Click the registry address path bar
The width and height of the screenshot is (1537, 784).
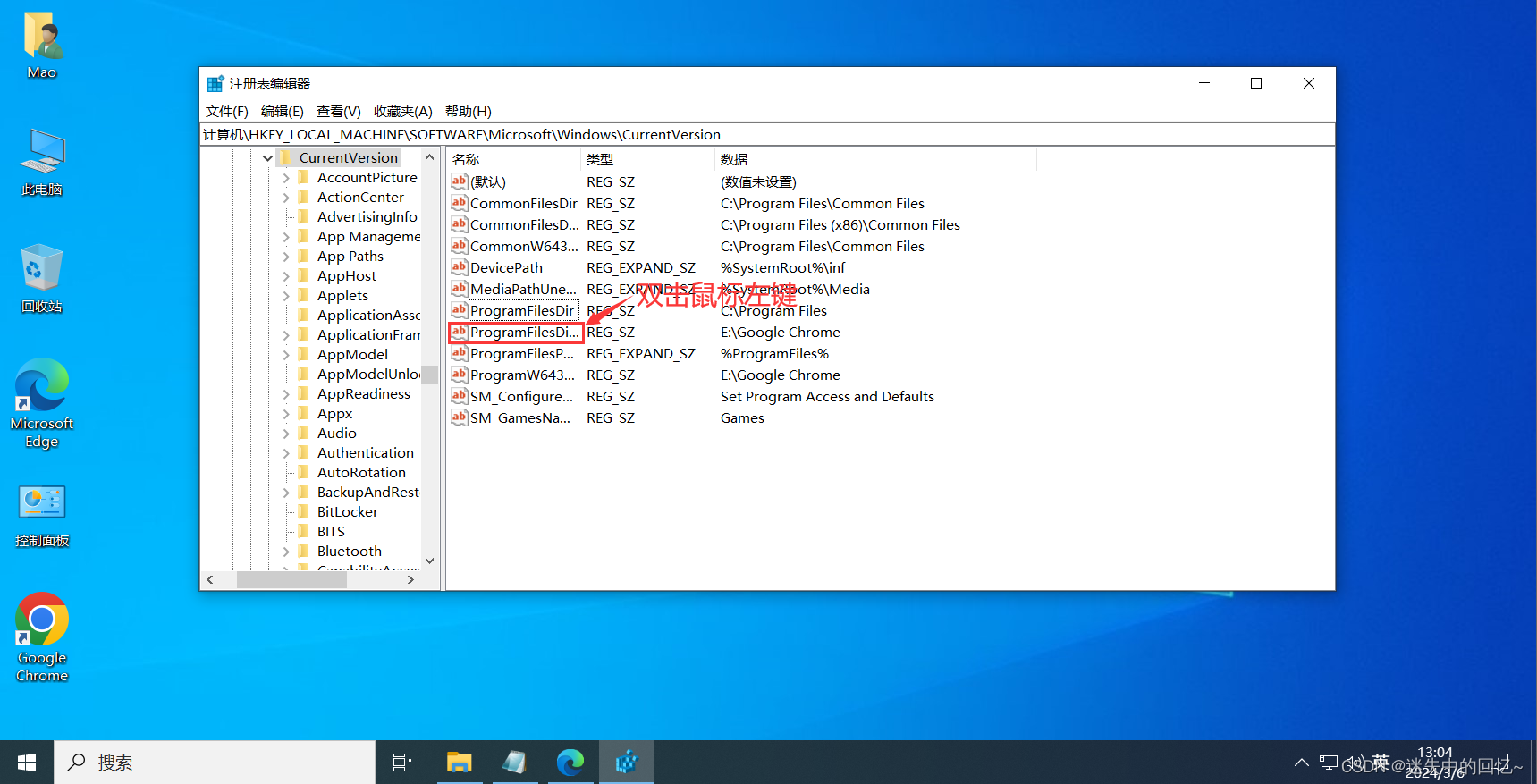[x=767, y=134]
